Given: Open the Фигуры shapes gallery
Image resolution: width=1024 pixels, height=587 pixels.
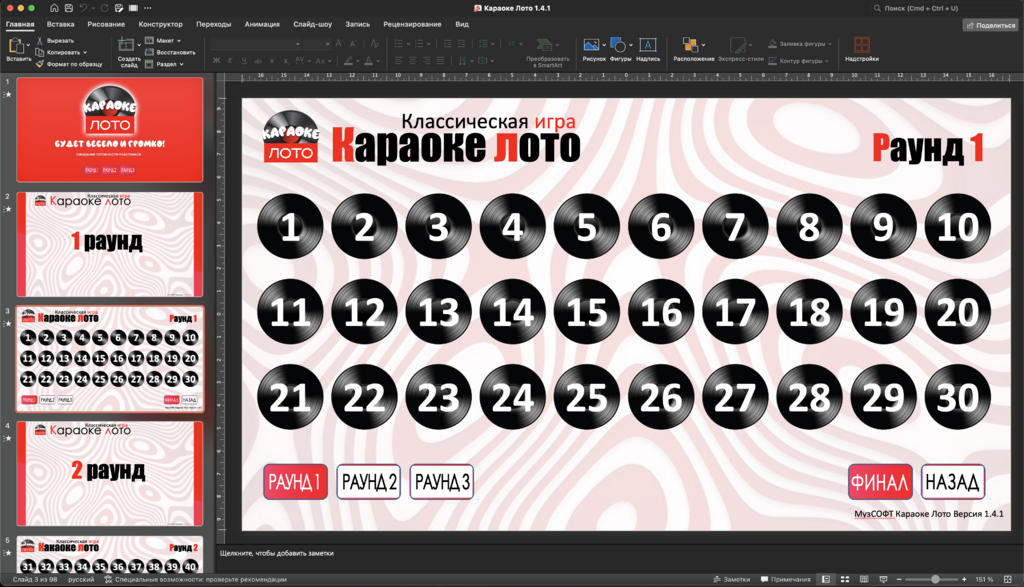Looking at the screenshot, I should [620, 50].
